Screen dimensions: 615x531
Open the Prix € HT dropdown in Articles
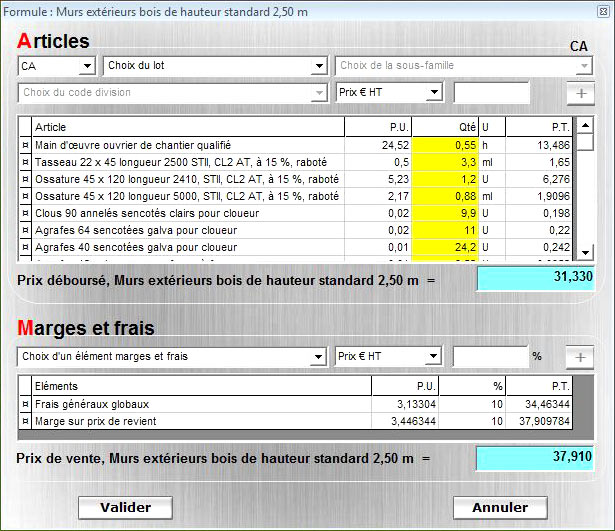pyautogui.click(x=434, y=92)
